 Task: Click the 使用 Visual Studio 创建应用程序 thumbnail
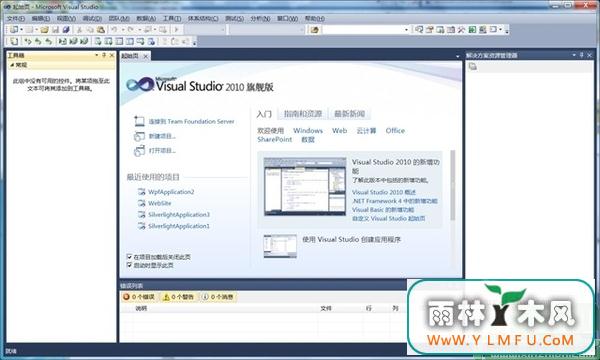coord(280,246)
